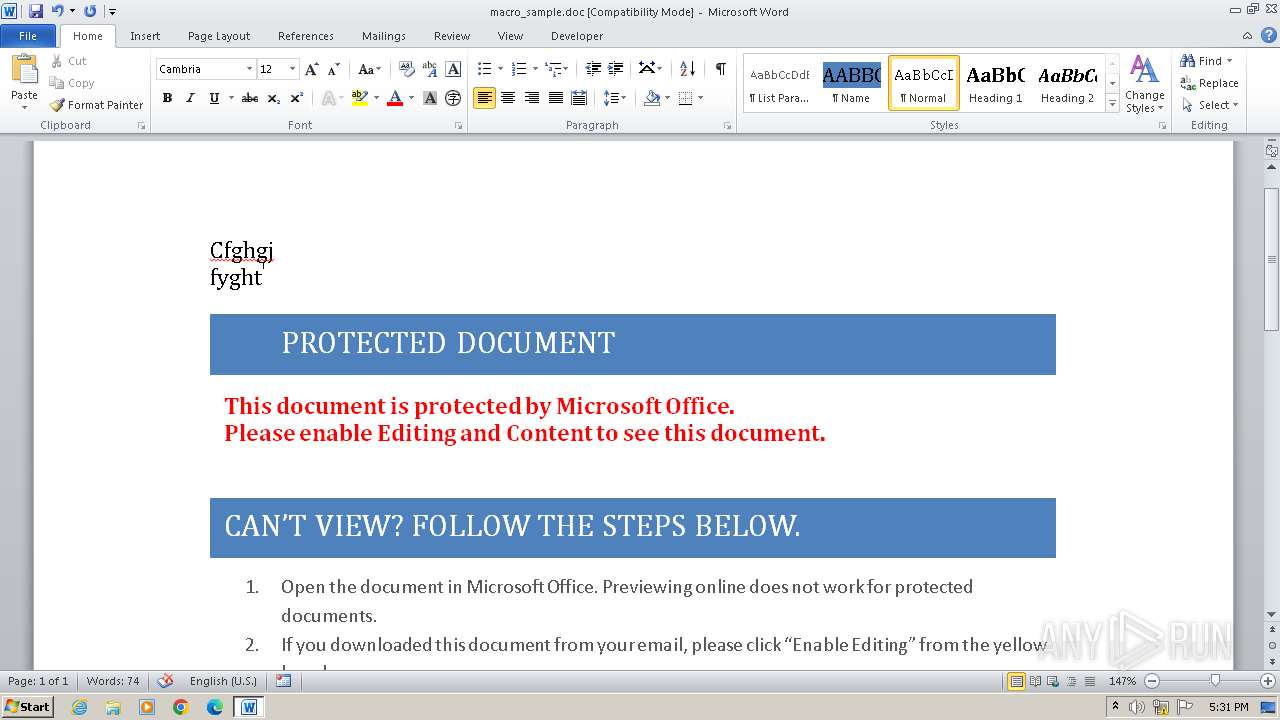Decrease paragraph indent

click(x=593, y=69)
